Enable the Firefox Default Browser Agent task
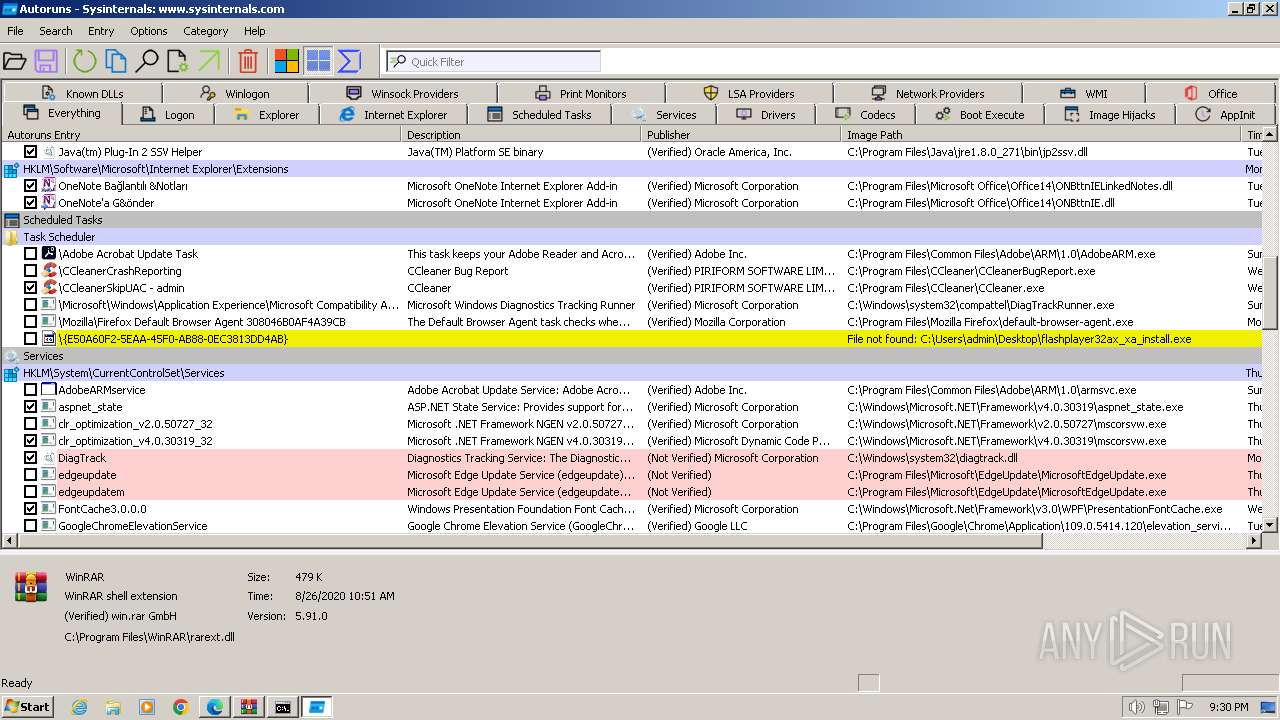 click(x=31, y=322)
